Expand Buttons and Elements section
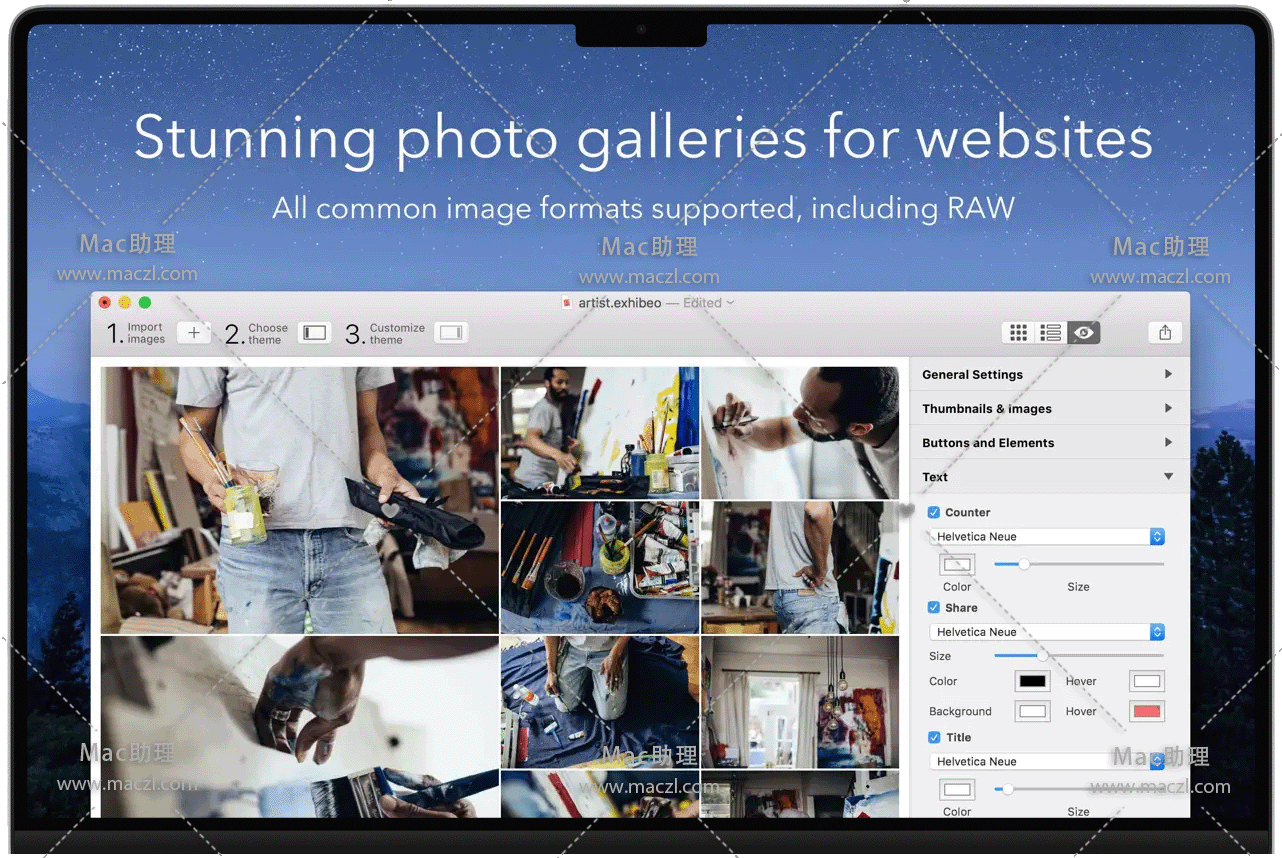 click(1049, 442)
